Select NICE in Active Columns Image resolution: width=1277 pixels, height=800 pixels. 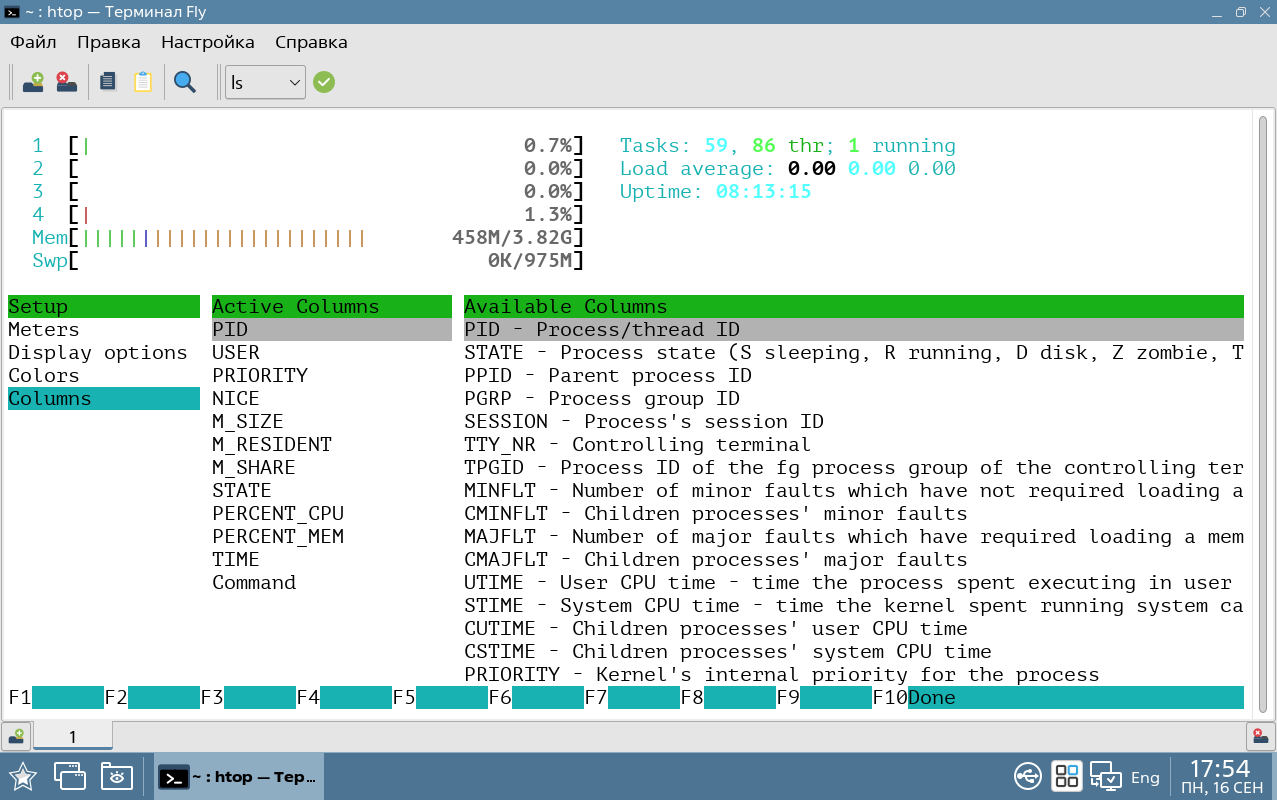[332, 399]
